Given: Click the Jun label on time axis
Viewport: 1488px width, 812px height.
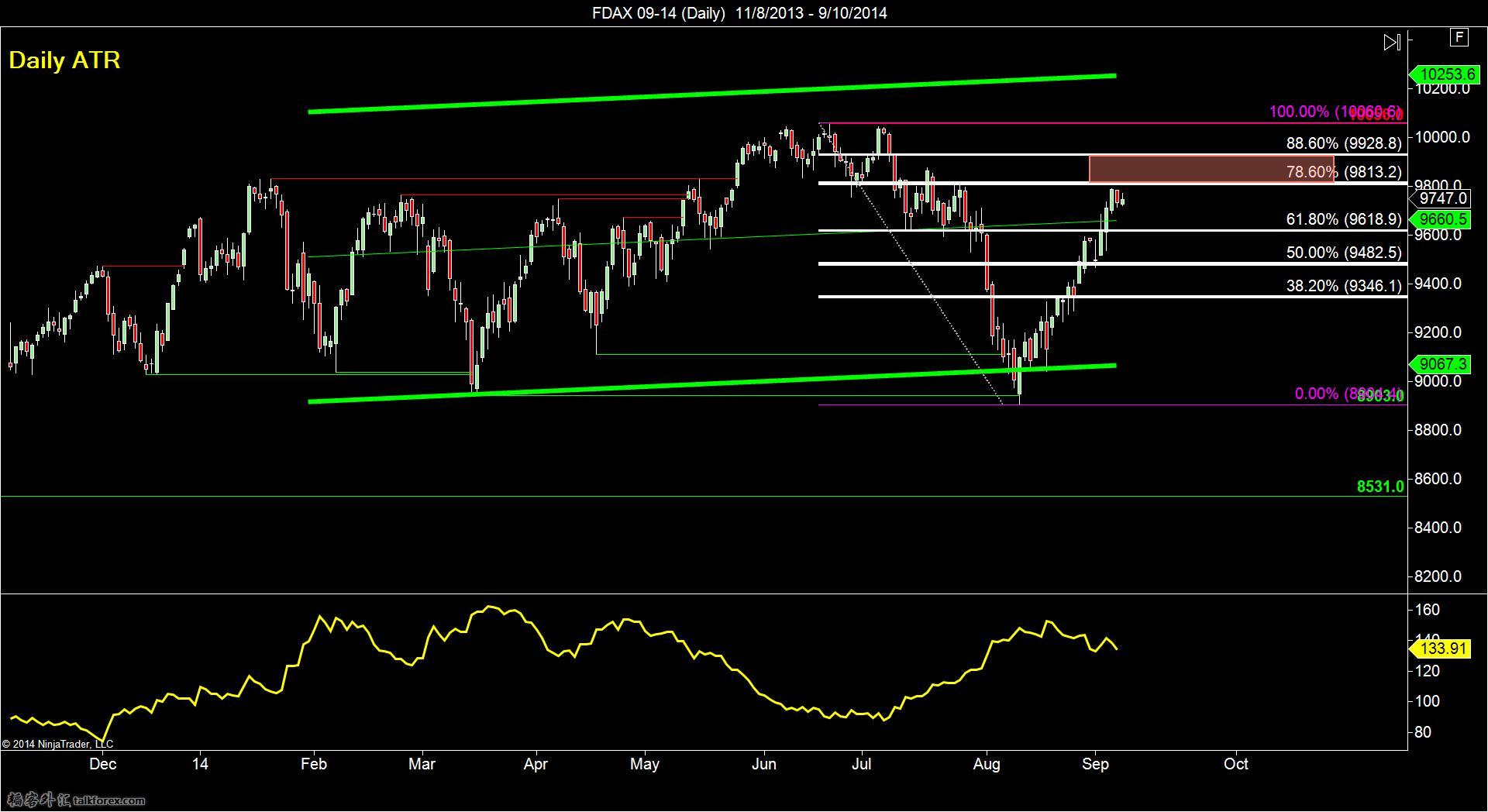Looking at the screenshot, I should (764, 764).
